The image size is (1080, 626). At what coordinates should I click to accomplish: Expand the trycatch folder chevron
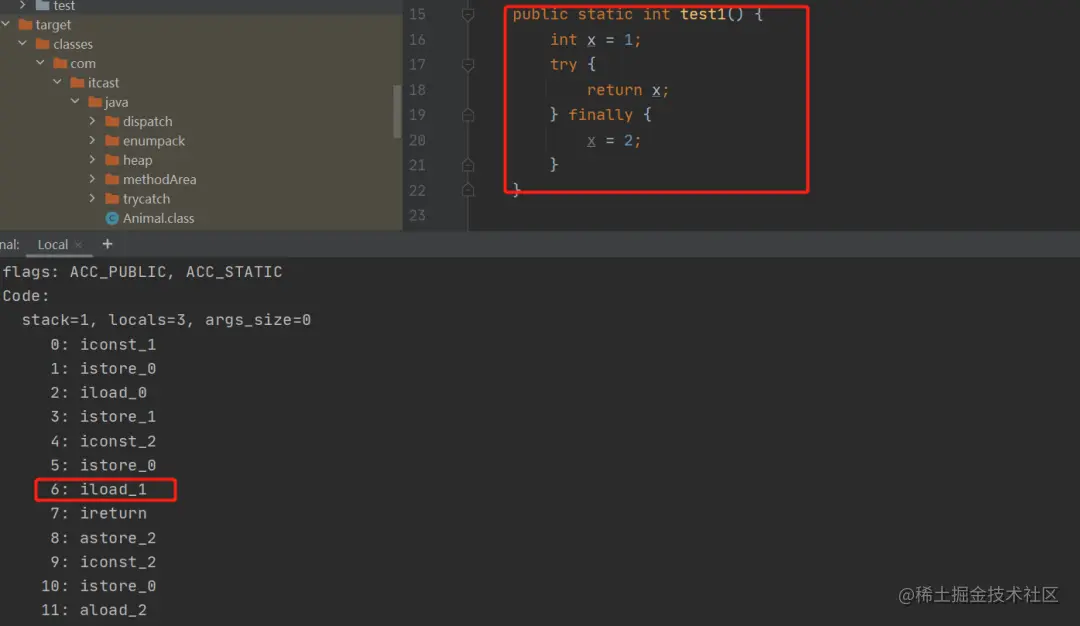pos(92,198)
